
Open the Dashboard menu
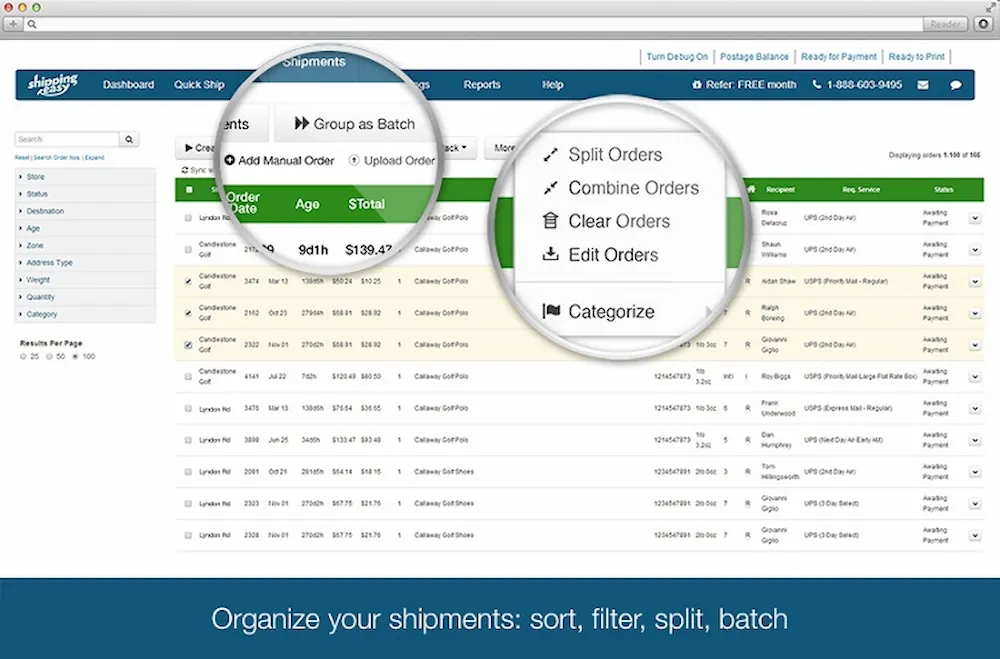[128, 84]
